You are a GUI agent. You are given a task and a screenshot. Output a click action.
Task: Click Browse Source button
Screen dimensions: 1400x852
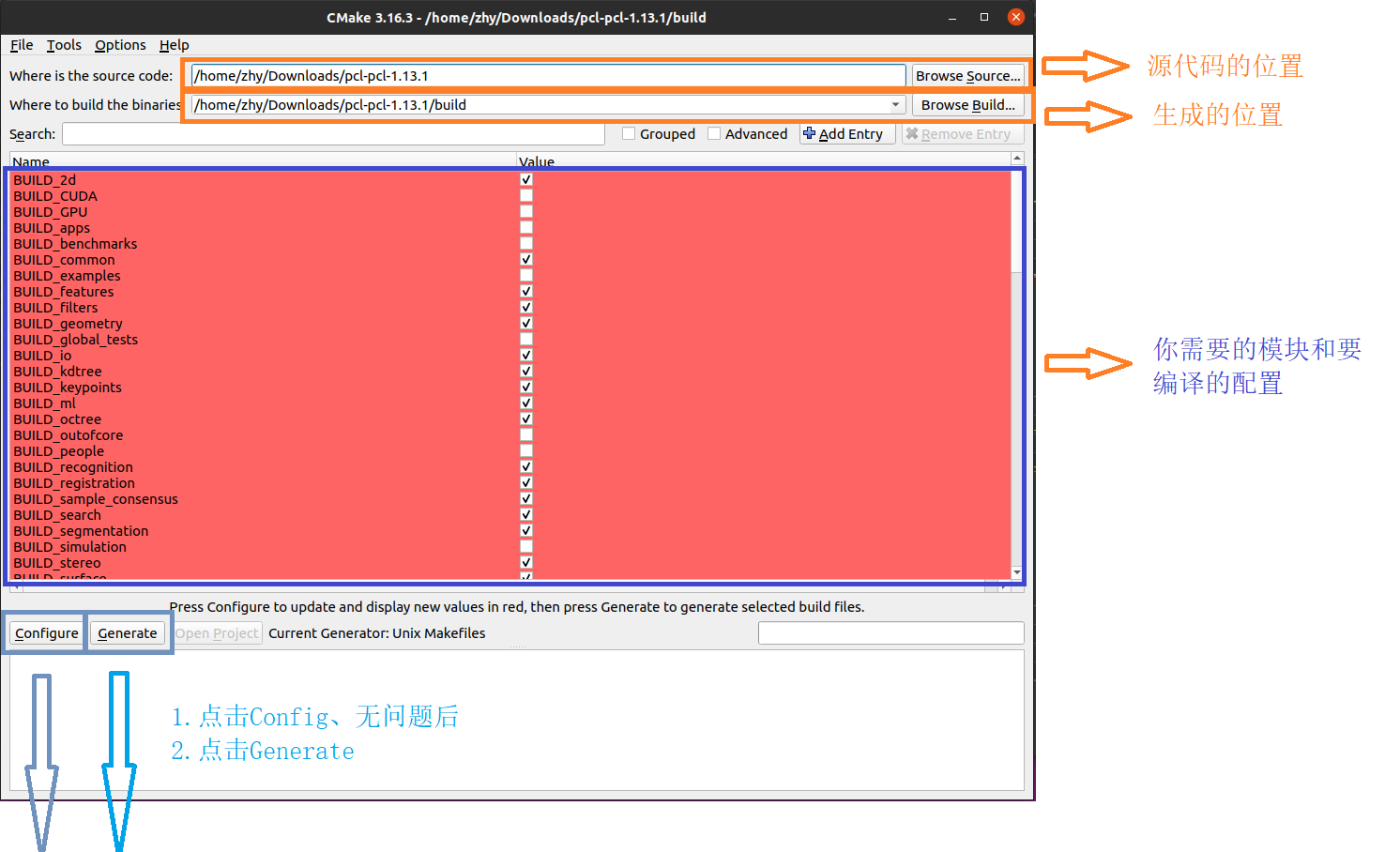[x=967, y=76]
